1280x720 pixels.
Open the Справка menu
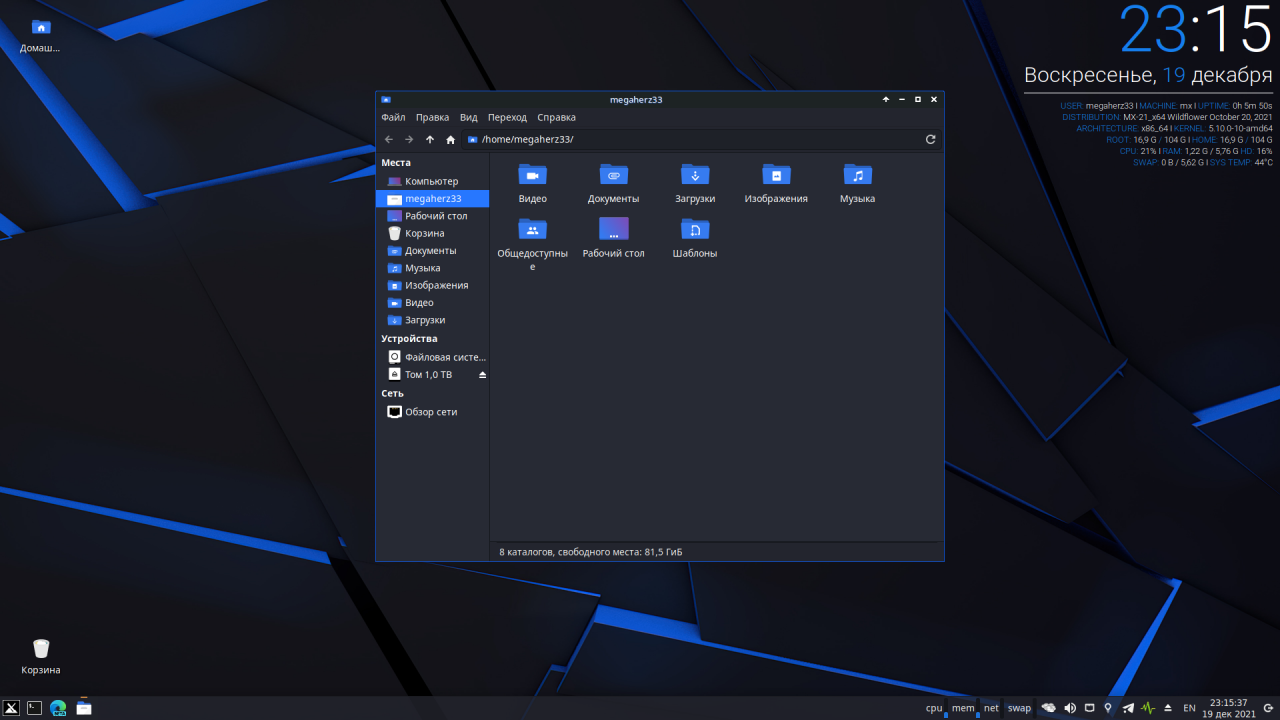tap(556, 117)
